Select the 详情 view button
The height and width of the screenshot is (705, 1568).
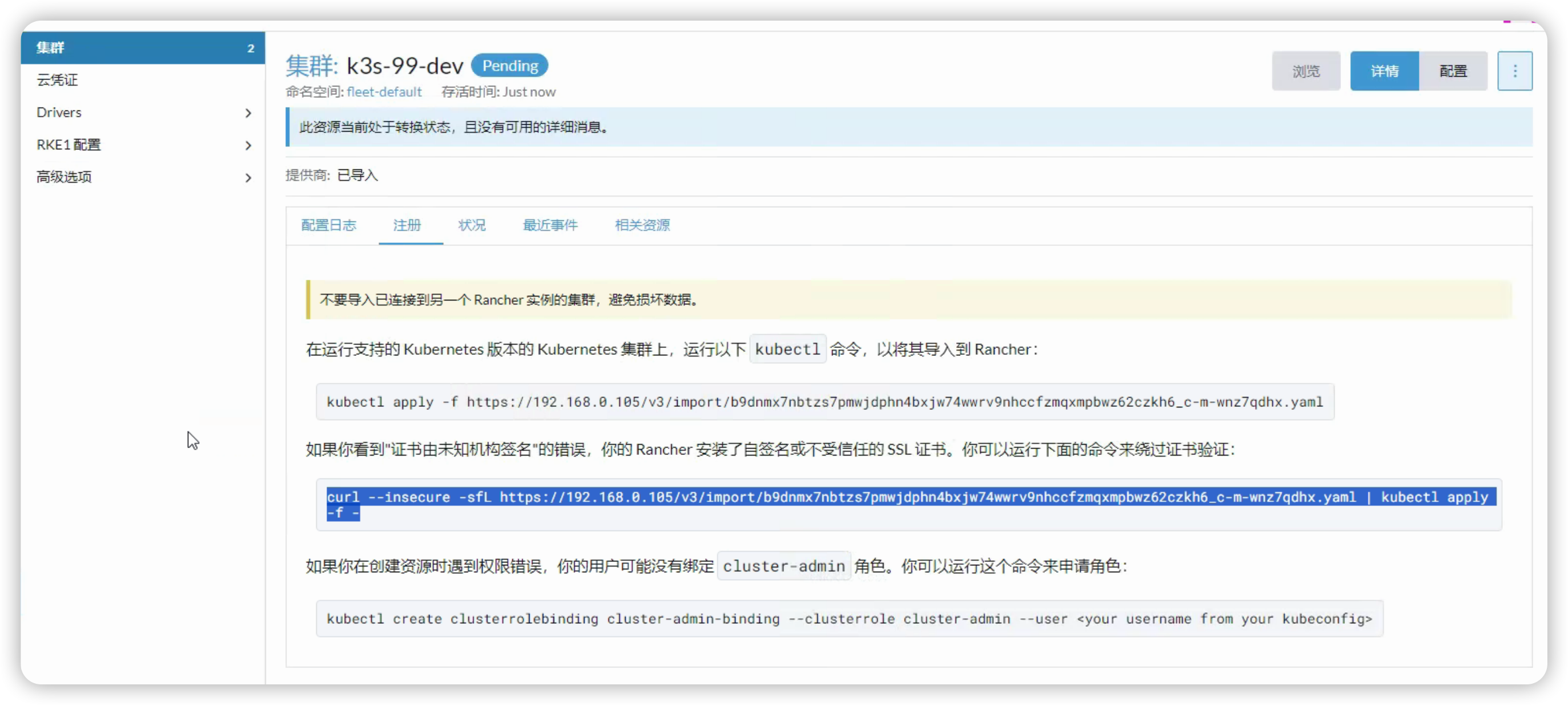pyautogui.click(x=1384, y=72)
